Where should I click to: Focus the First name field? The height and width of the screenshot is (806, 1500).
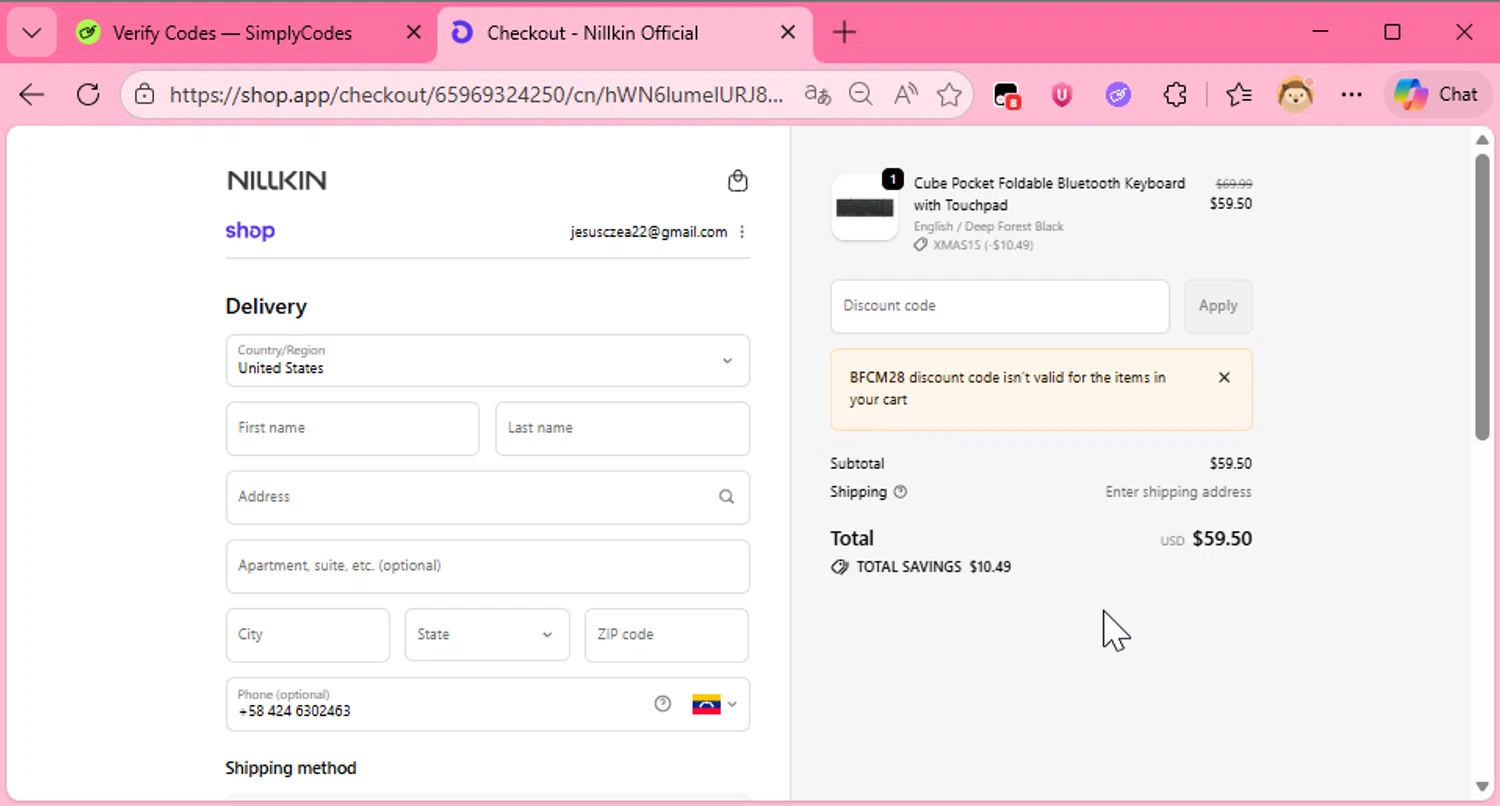pyautogui.click(x=353, y=428)
